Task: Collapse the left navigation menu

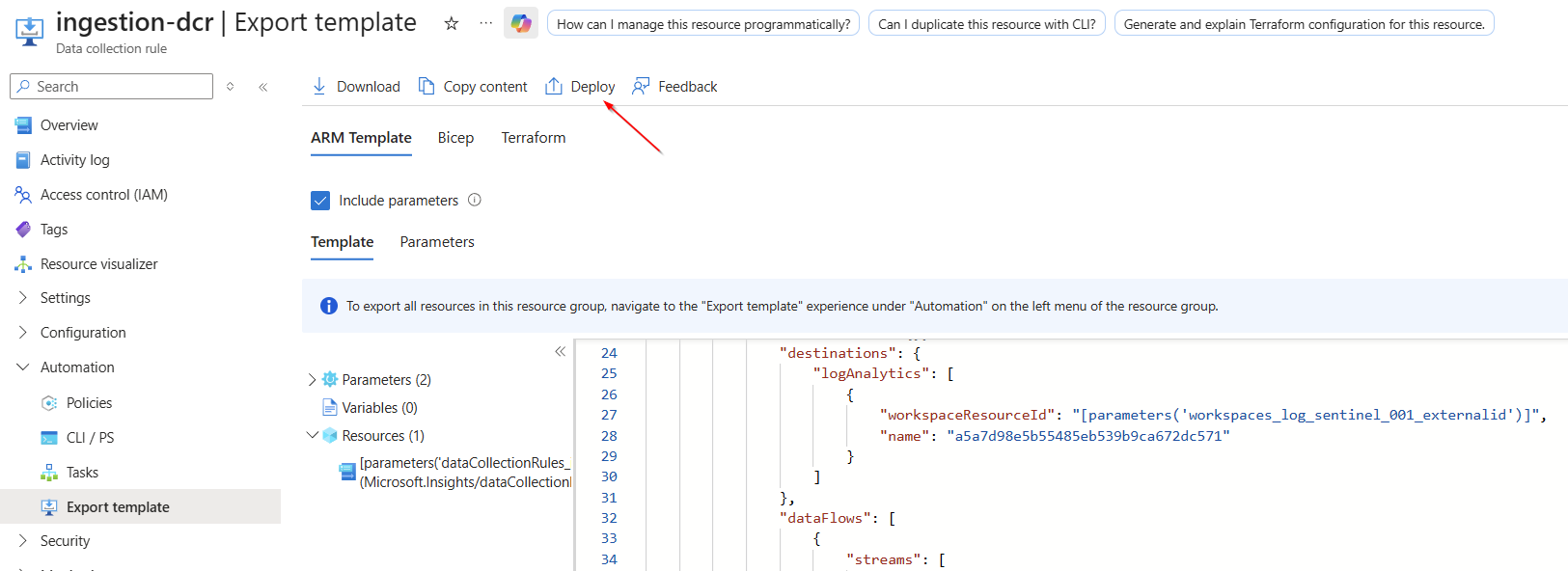Action: click(262, 87)
